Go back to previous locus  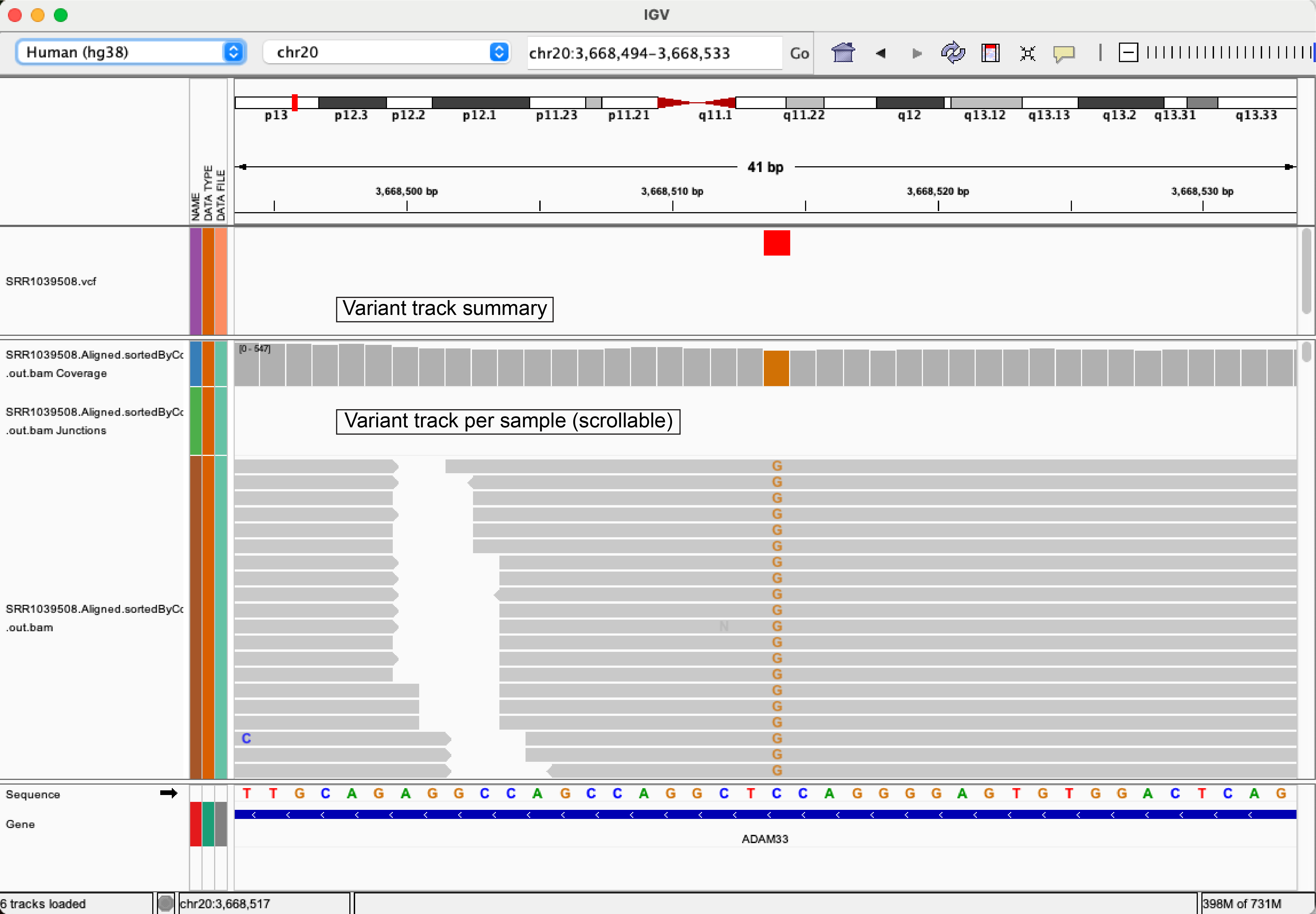[x=881, y=53]
